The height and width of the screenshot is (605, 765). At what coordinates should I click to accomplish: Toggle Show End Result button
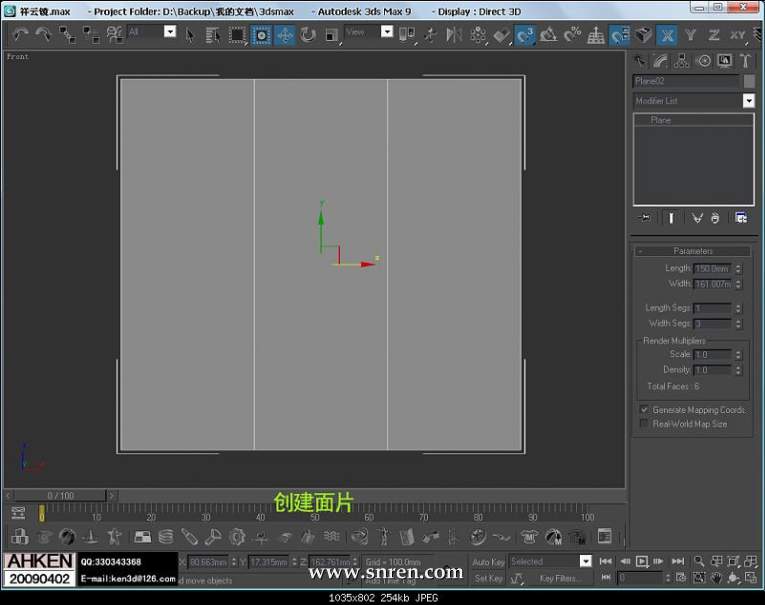pos(671,218)
